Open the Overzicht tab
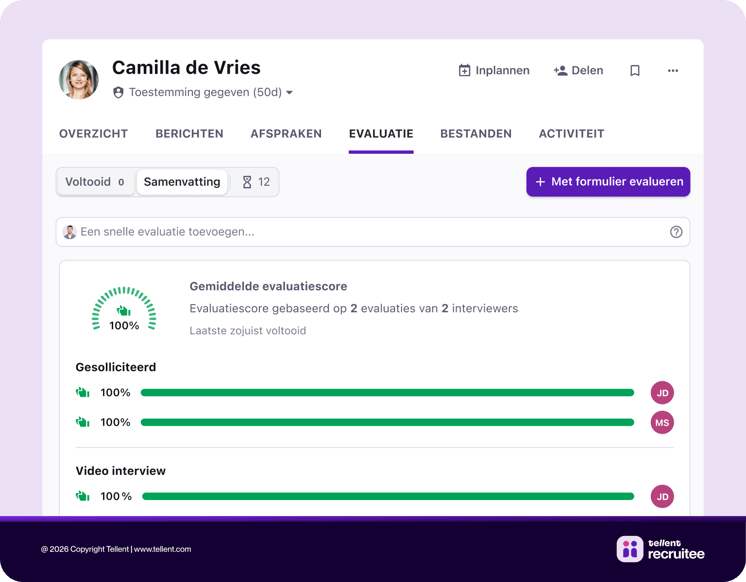 click(x=93, y=134)
